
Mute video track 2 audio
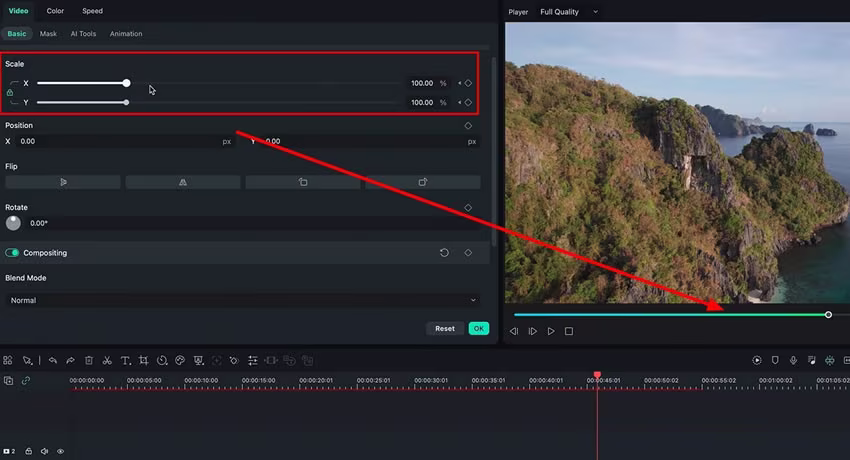(x=44, y=451)
